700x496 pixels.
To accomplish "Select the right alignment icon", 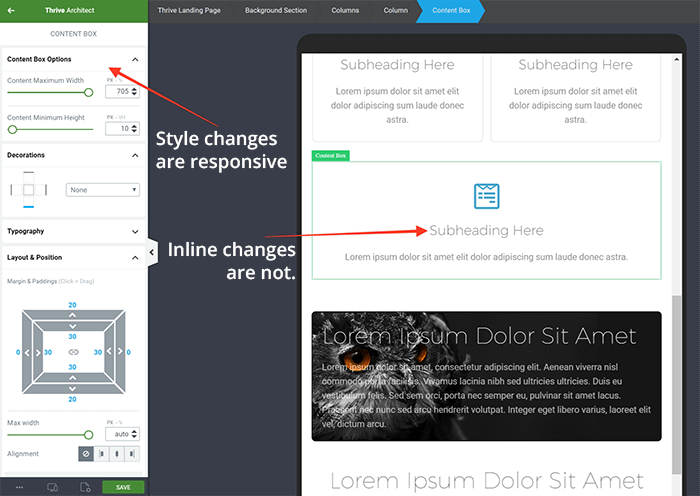I will coord(132,454).
